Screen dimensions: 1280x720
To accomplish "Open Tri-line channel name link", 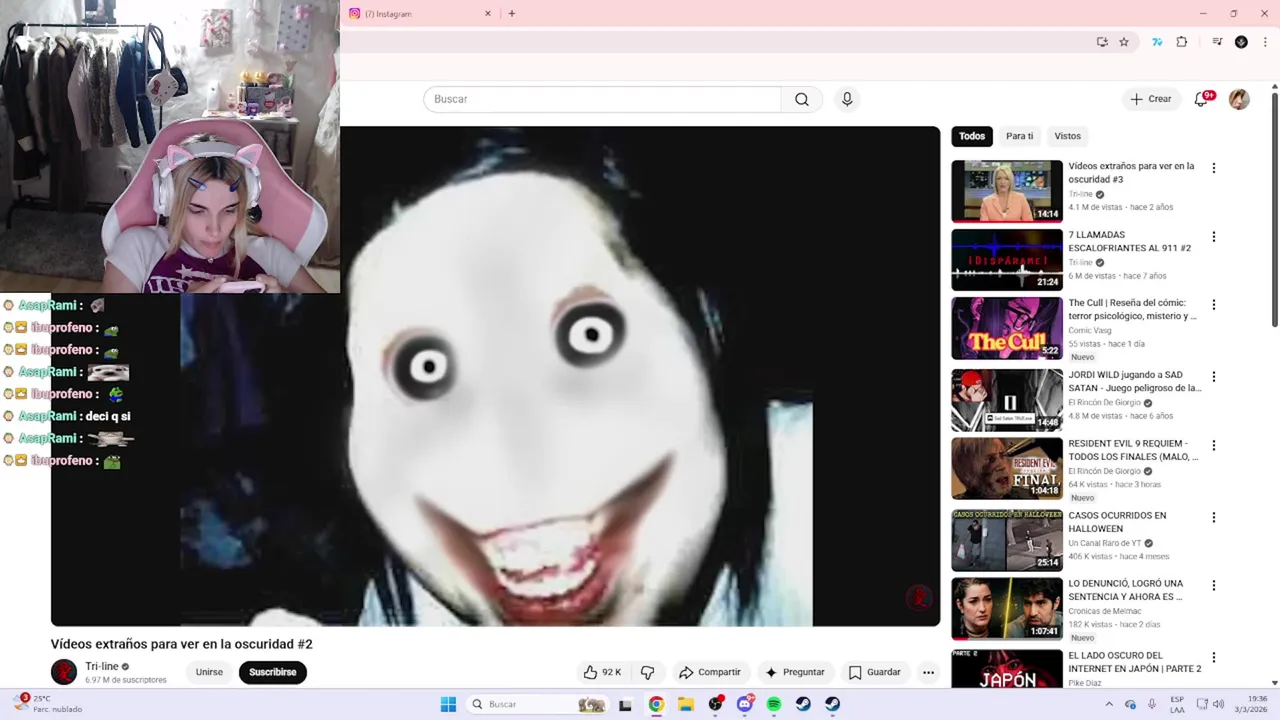I will point(101,666).
